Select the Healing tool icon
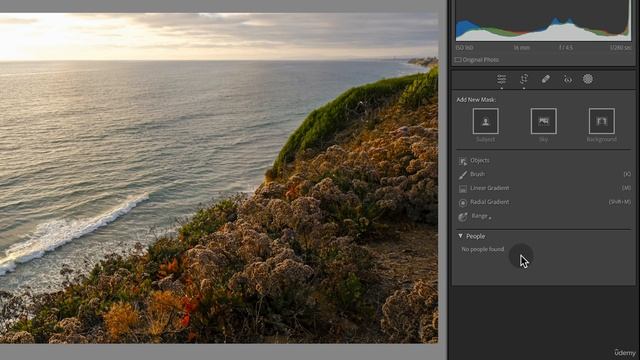The image size is (640, 360). [546, 79]
